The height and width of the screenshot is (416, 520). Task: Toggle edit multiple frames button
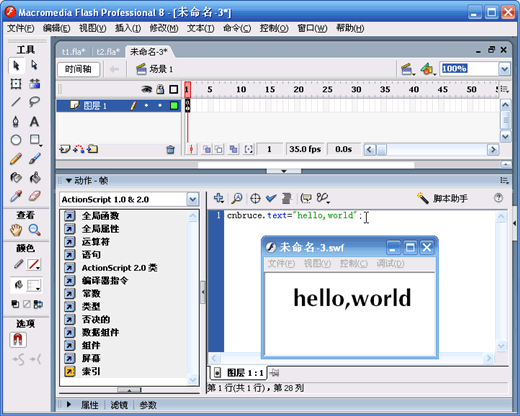[x=233, y=149]
